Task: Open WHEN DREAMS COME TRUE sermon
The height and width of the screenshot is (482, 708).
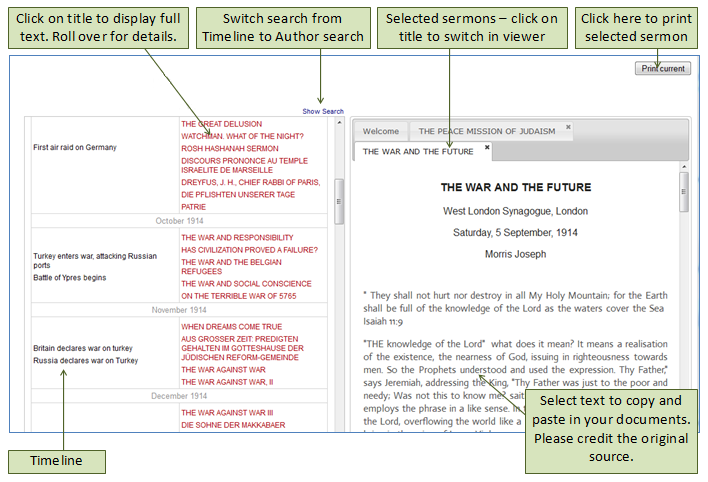Action: [x=231, y=327]
